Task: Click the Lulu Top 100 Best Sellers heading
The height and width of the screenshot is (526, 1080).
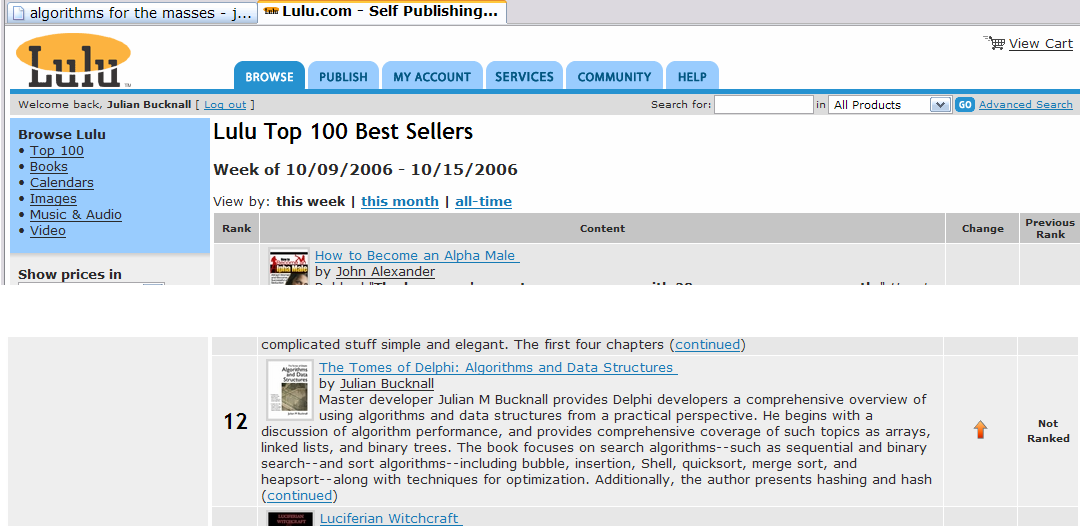Action: (x=343, y=131)
